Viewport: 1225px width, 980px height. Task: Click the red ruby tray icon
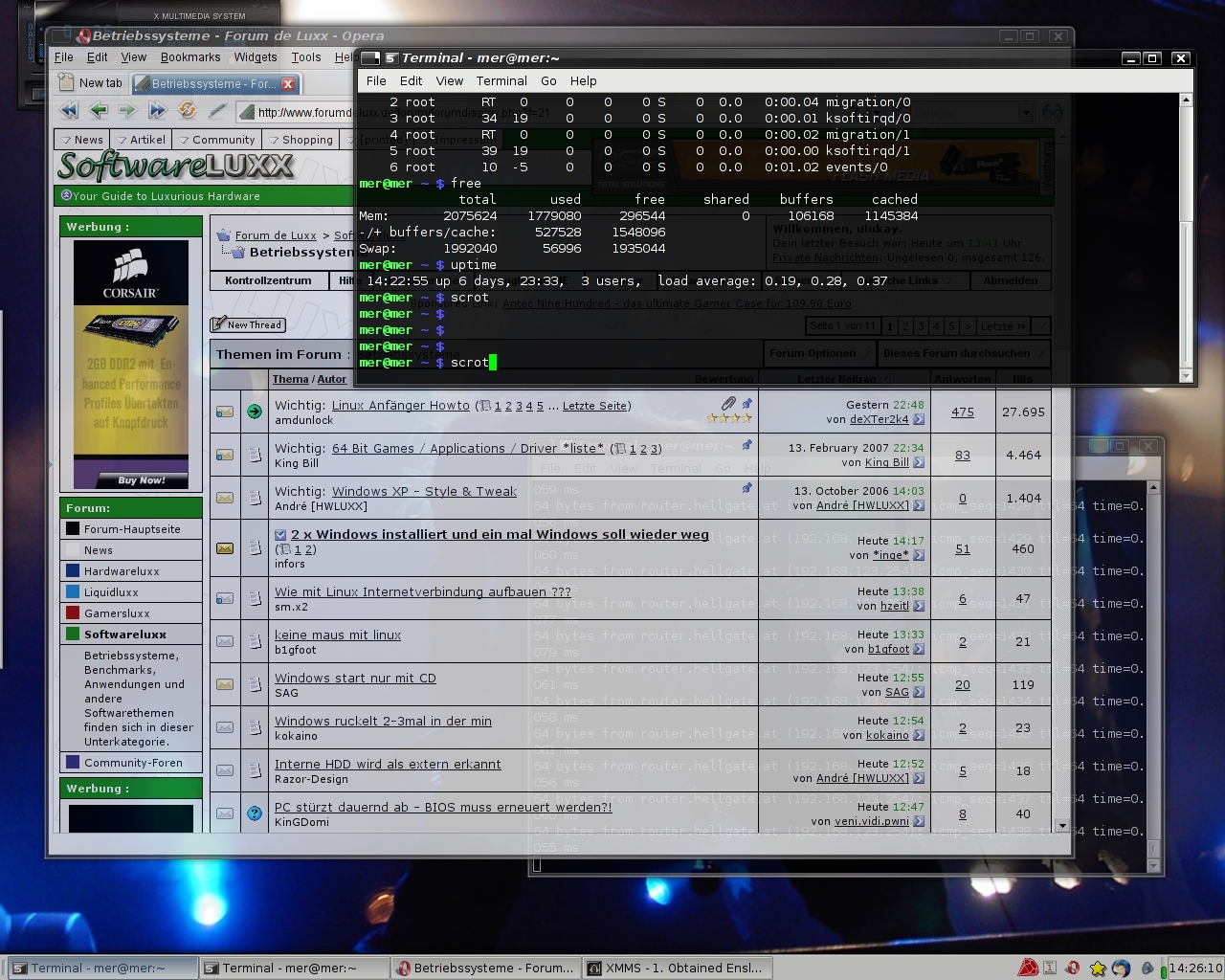click(1029, 968)
